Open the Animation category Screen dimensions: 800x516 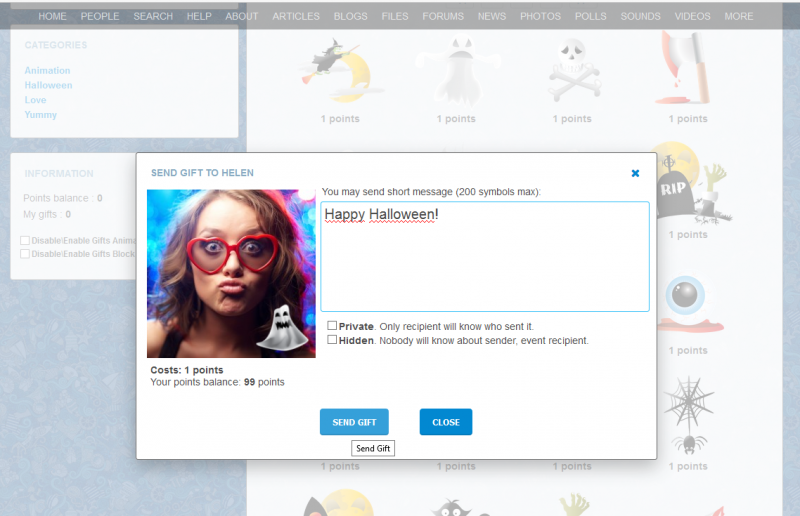pyautogui.click(x=47, y=70)
